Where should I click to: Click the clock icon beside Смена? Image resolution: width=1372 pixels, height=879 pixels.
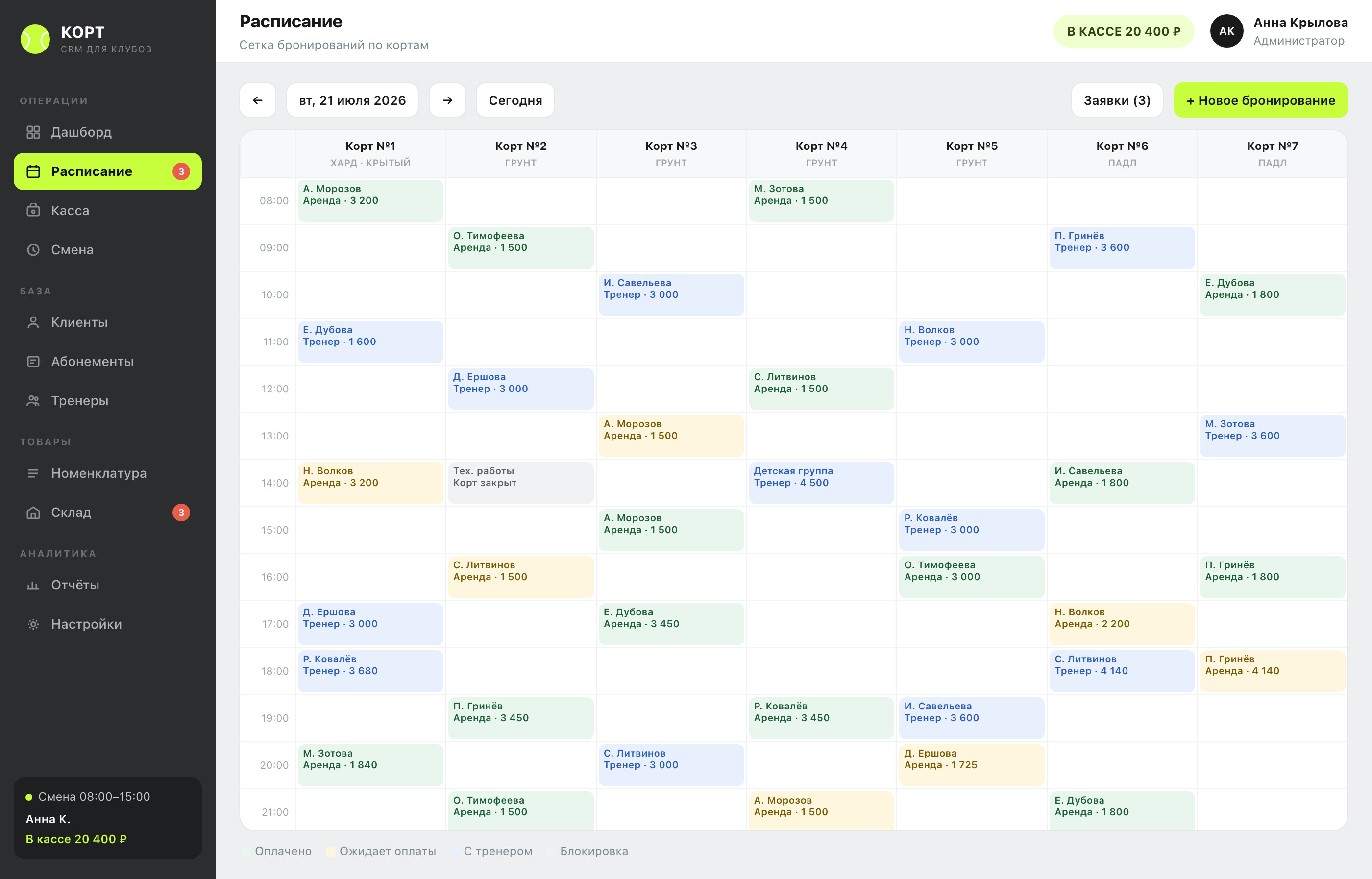tap(33, 250)
